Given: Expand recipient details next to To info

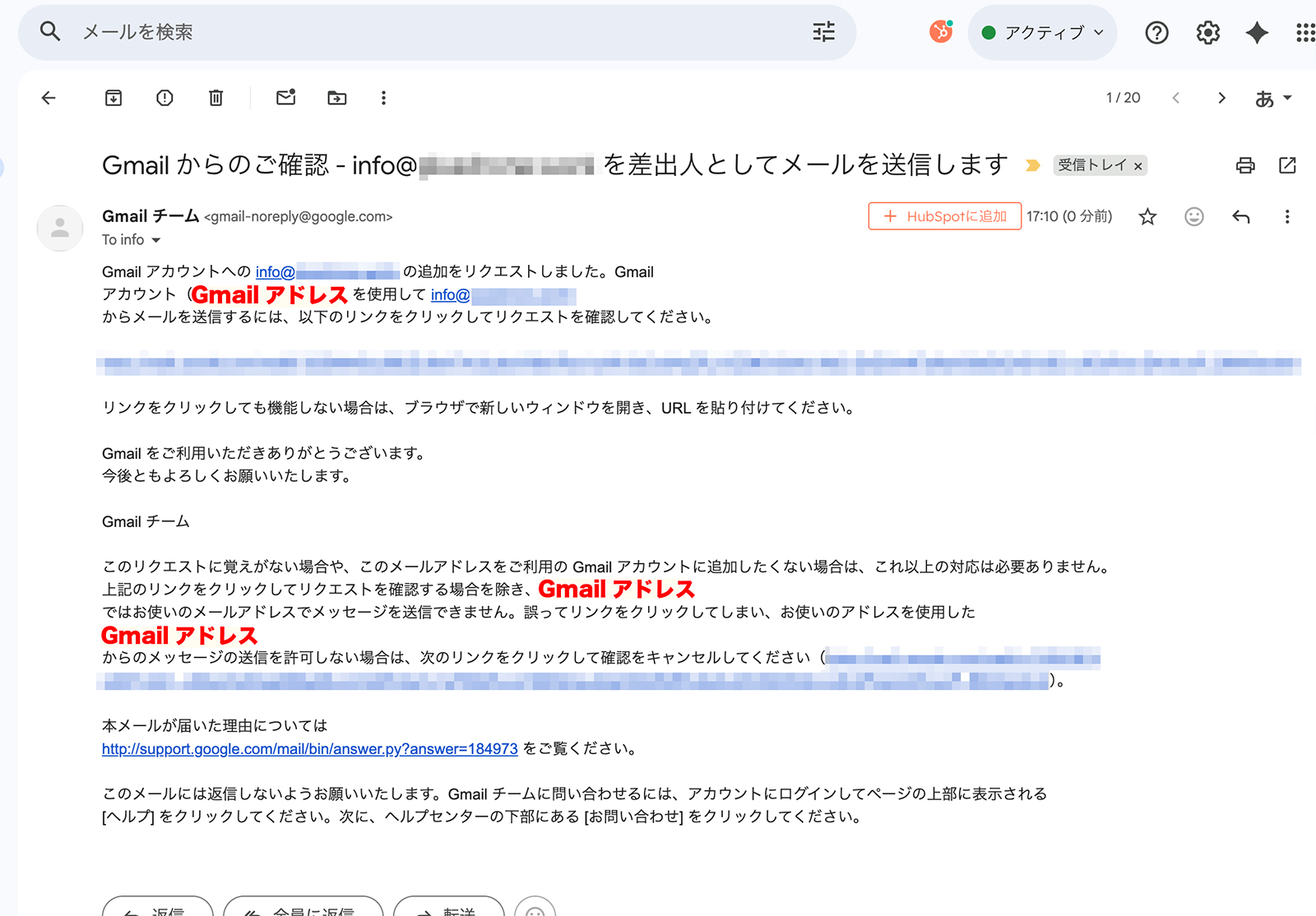Looking at the screenshot, I should [156, 240].
